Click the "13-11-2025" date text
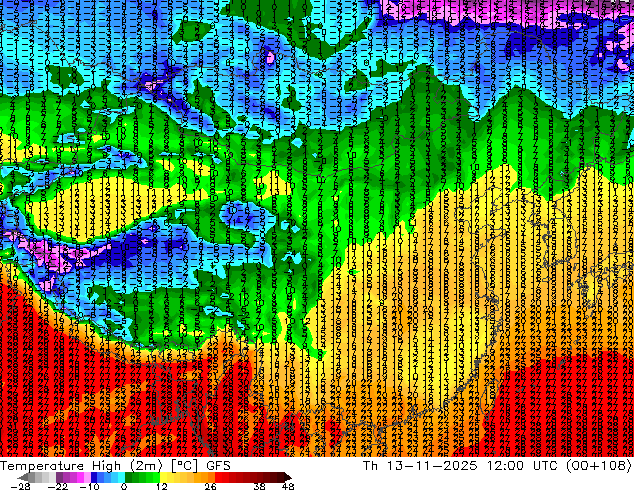Viewport: 634px width, 490px height. (x=432, y=466)
